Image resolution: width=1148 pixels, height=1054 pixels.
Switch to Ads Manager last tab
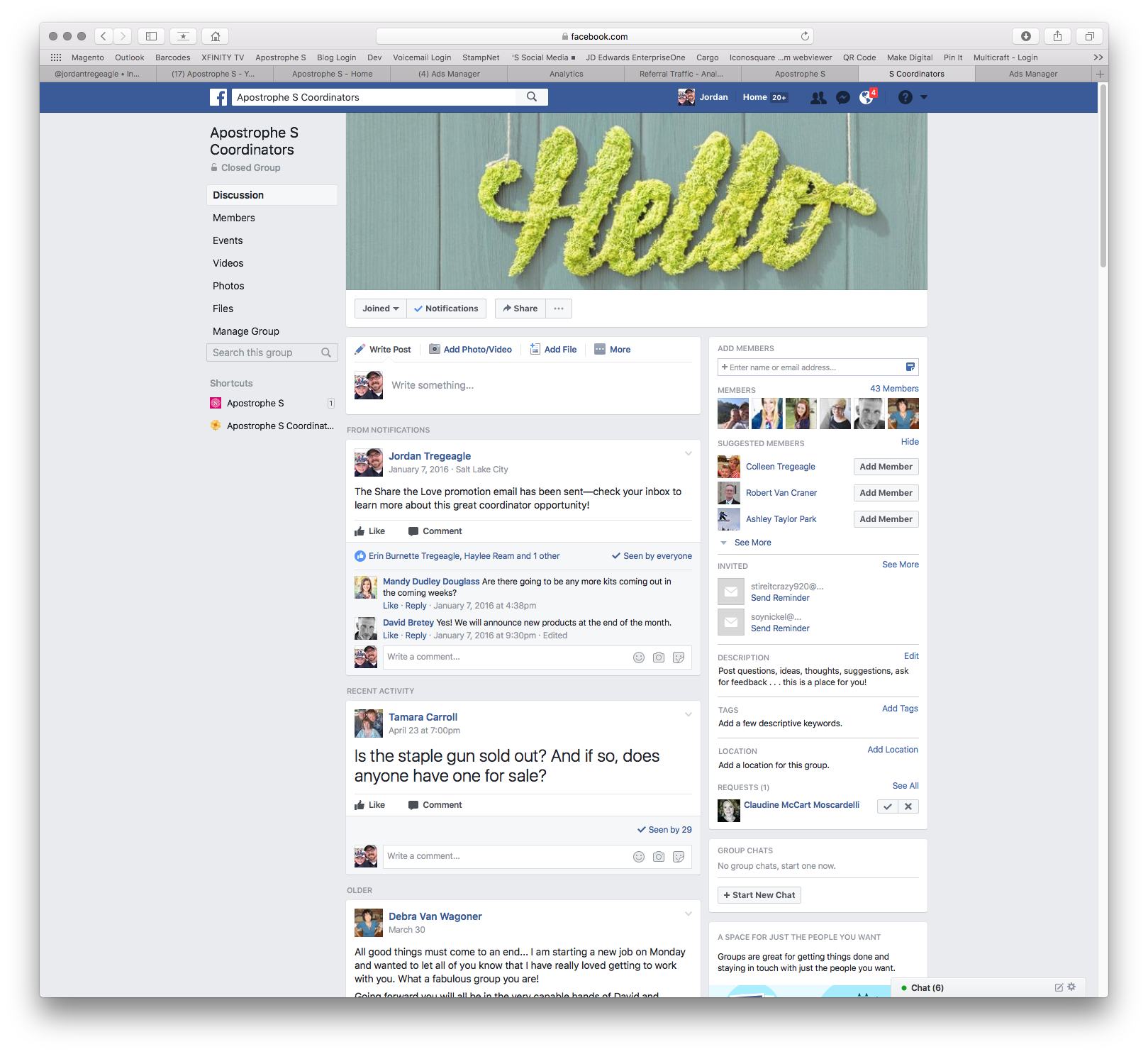(x=1033, y=74)
